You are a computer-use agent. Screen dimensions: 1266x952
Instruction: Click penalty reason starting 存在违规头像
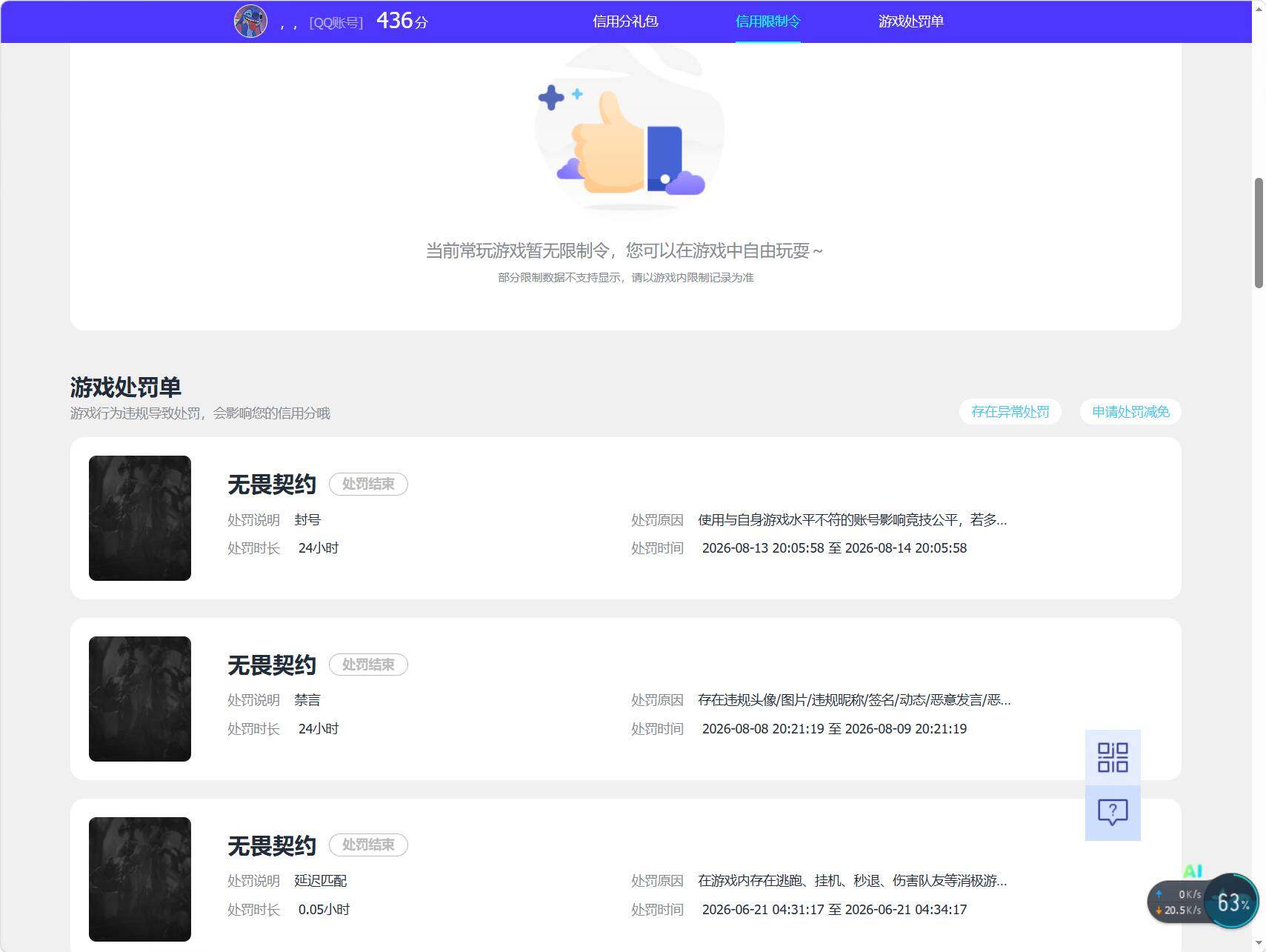point(854,700)
